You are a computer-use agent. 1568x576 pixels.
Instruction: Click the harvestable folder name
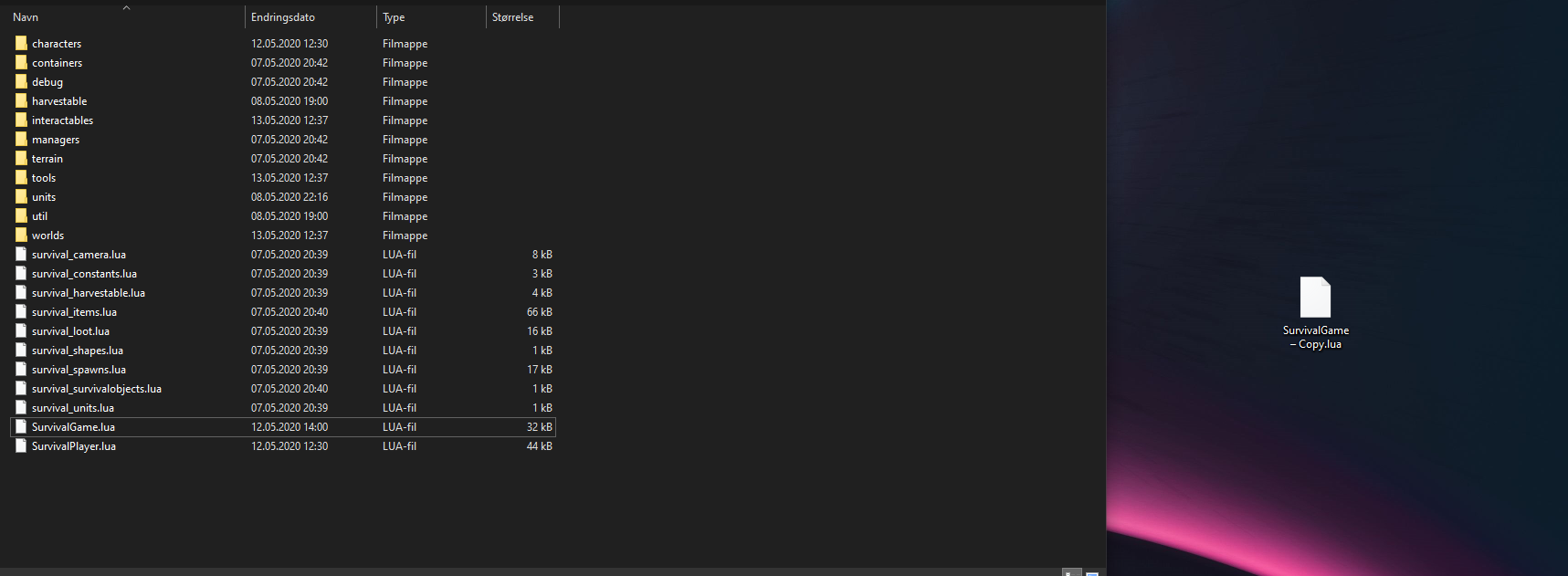coord(59,101)
